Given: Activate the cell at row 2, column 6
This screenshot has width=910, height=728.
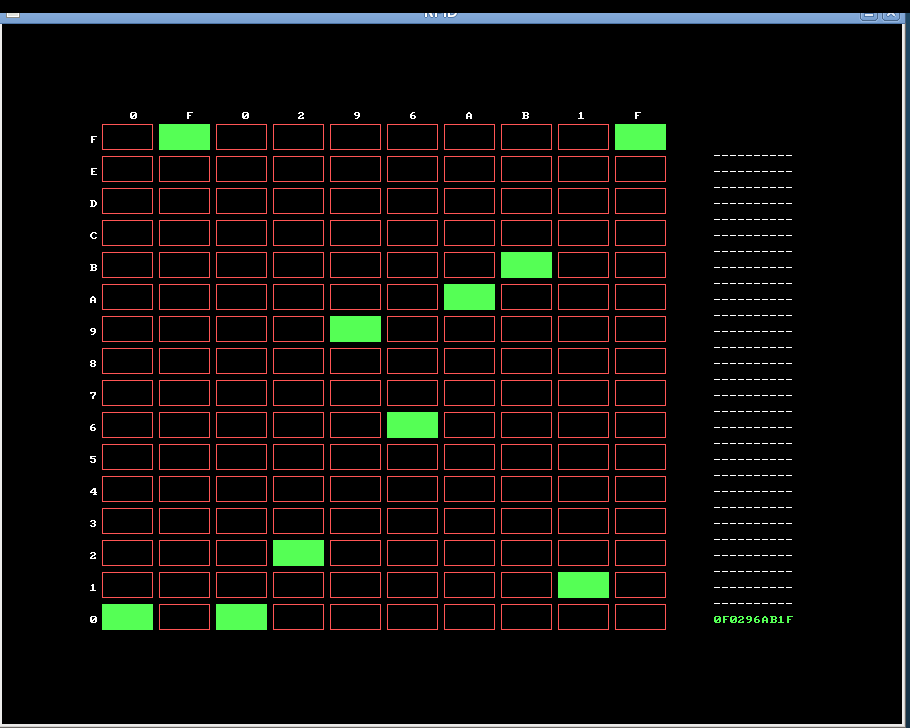Looking at the screenshot, I should pyautogui.click(x=413, y=553).
